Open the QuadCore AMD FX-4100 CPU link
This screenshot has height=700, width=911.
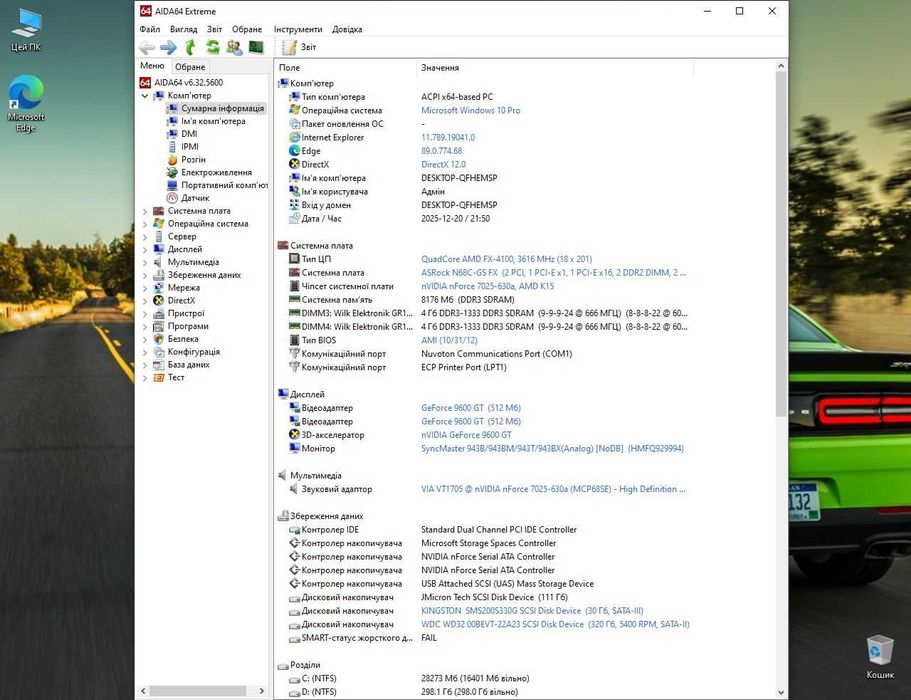507,259
